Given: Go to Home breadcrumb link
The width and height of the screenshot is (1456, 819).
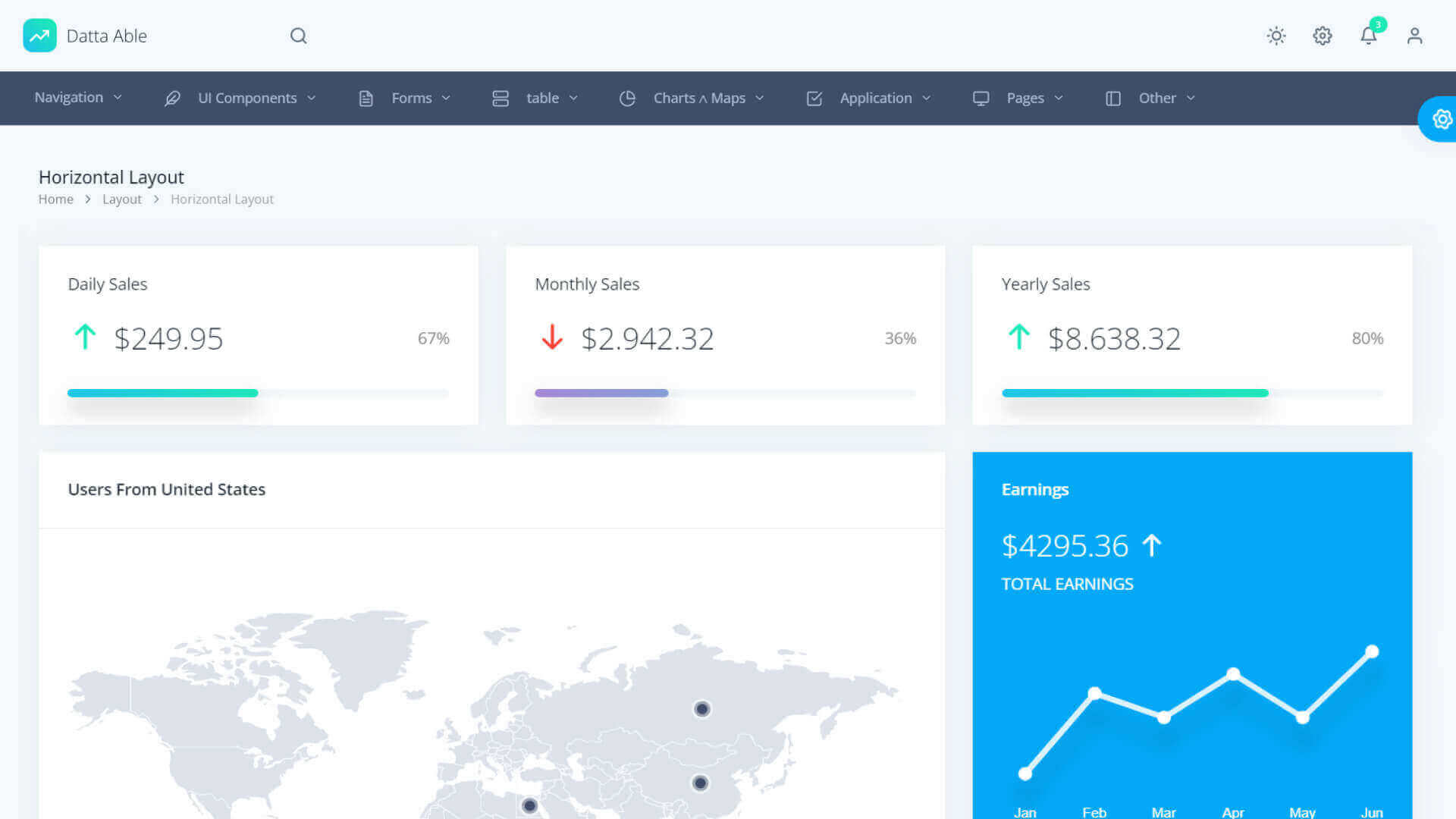Looking at the screenshot, I should click(55, 199).
